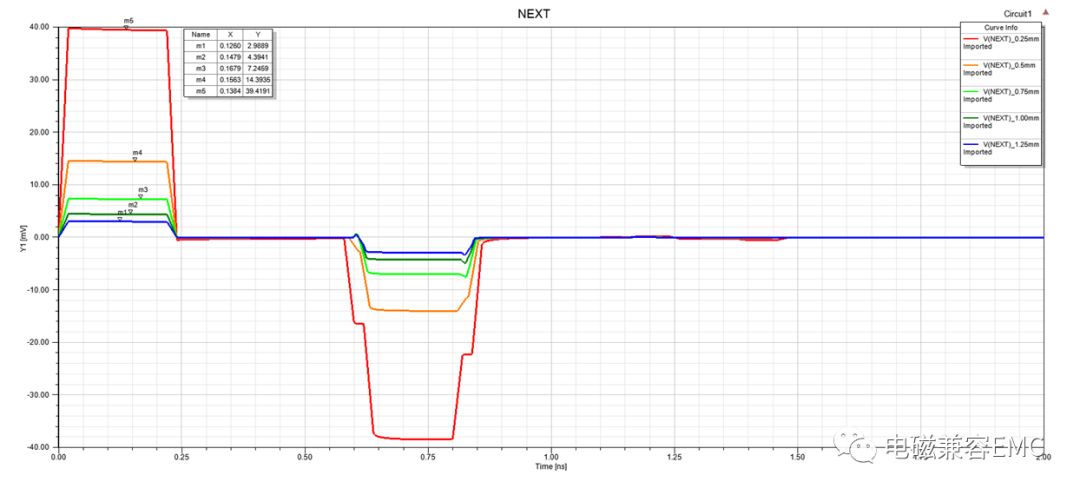Click the 0.50 X-axis tick label
This screenshot has height=495, width=1080.
click(305, 456)
